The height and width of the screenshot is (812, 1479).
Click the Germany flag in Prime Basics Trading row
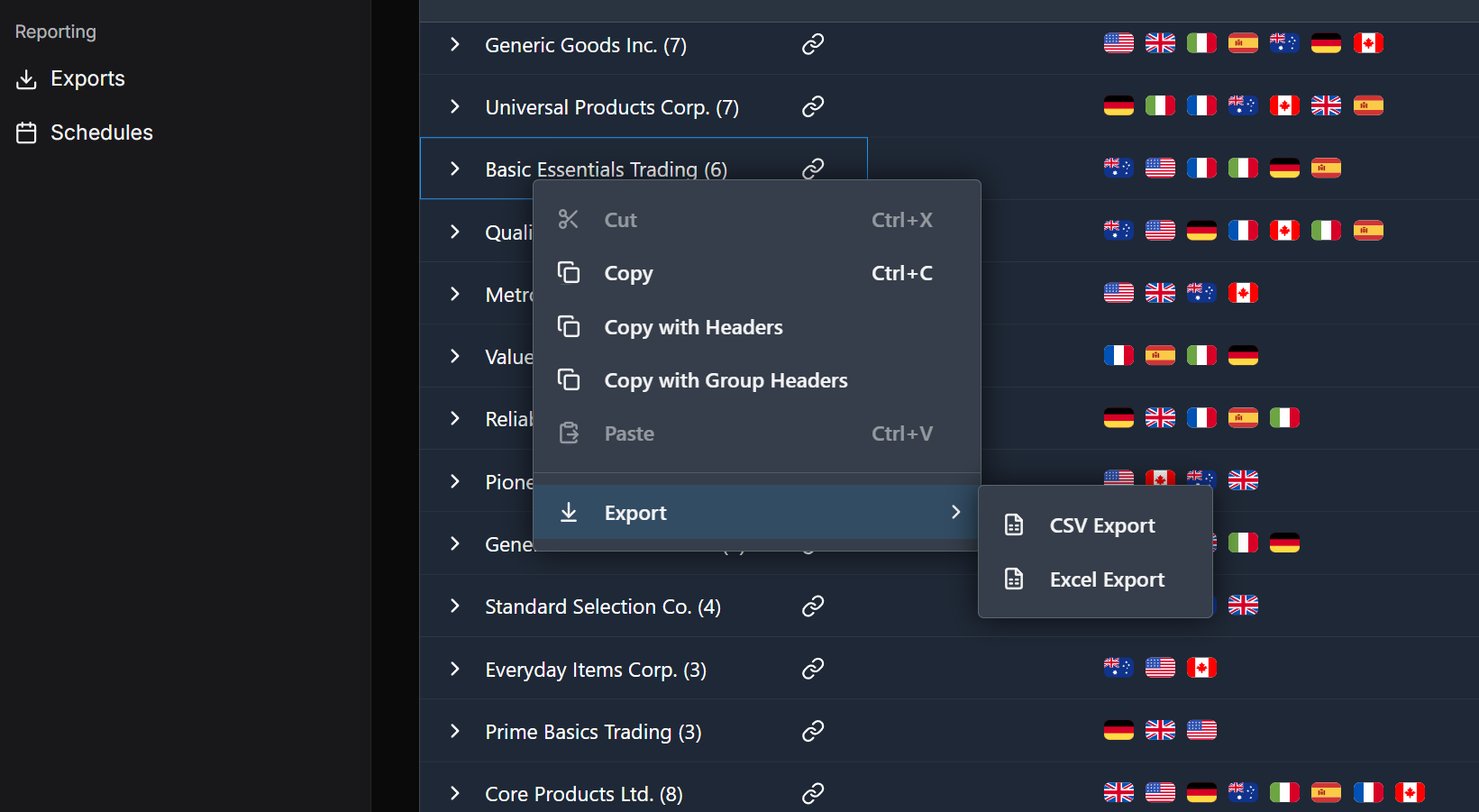click(1118, 730)
